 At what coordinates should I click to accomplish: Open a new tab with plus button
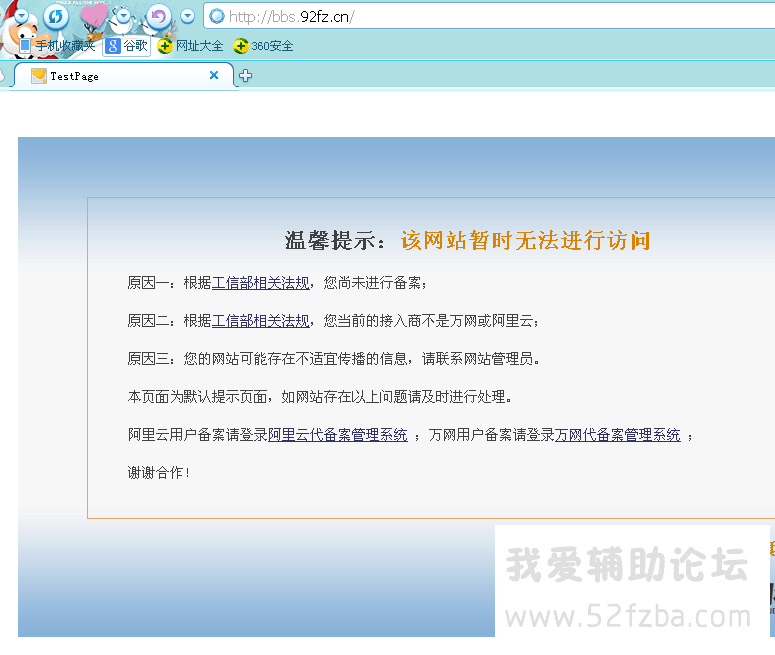click(245, 76)
